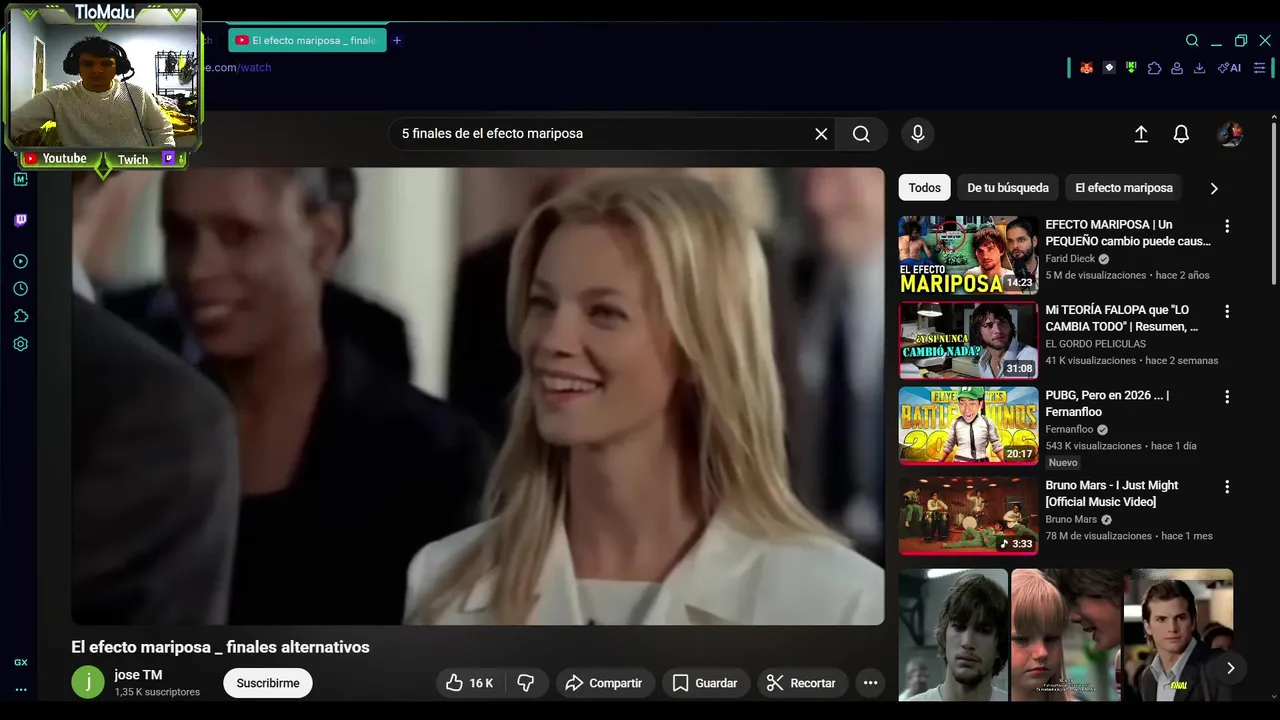Click the main video player frame
The image size is (1280, 720).
[478, 396]
